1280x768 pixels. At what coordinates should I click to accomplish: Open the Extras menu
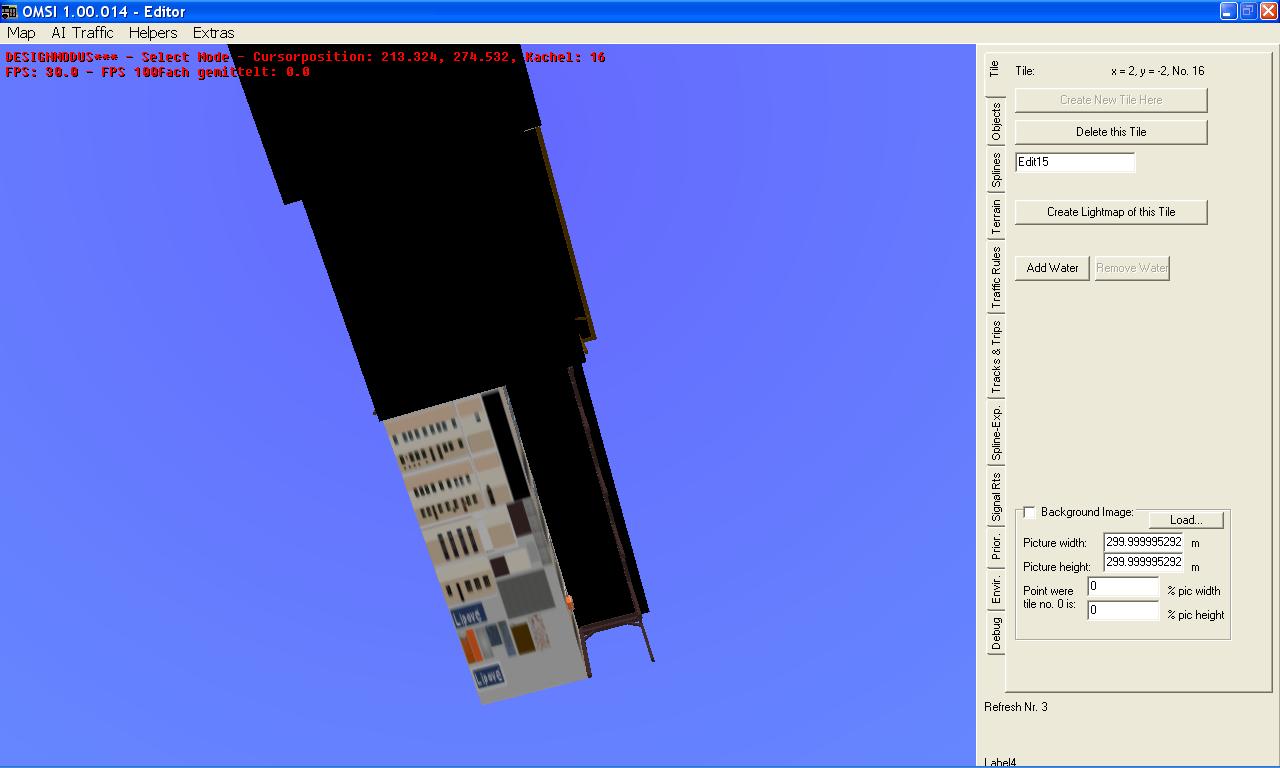point(213,33)
